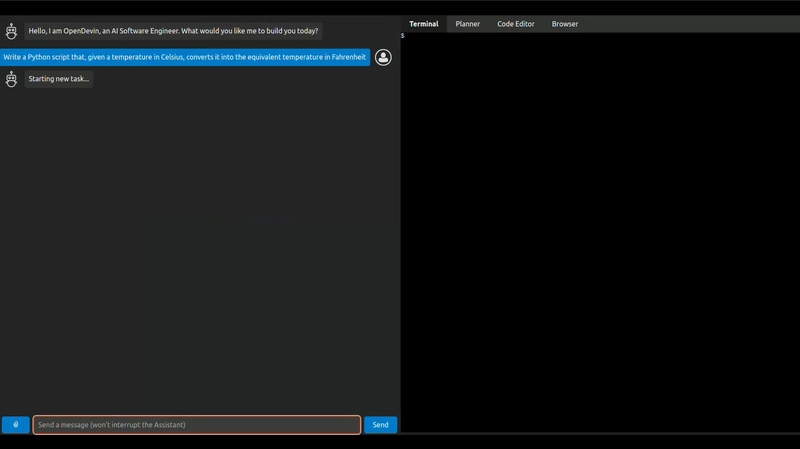Click the OpenDevin greeting message bubble
Image resolution: width=800 pixels, height=449 pixels.
click(x=173, y=31)
